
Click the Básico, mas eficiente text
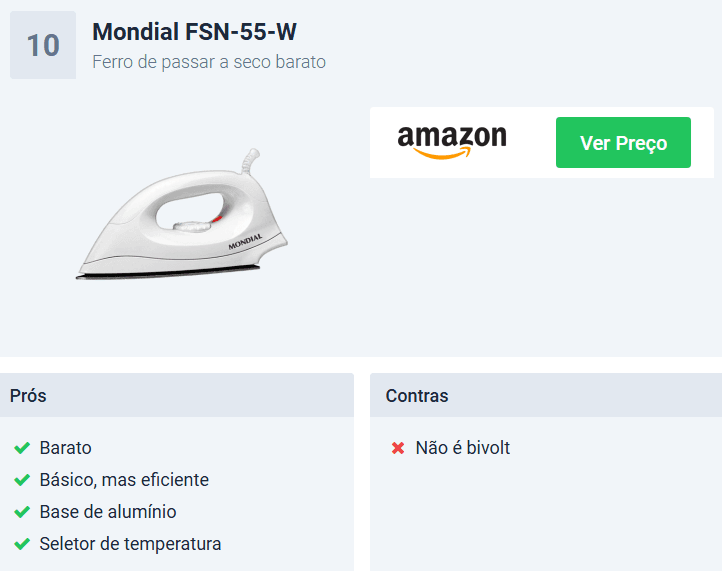pyautogui.click(x=124, y=480)
